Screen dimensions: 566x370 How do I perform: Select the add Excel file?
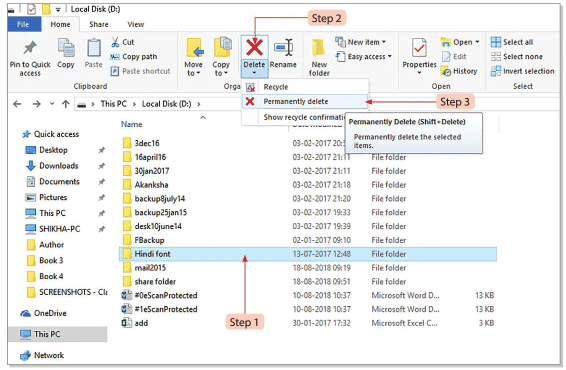(x=135, y=323)
